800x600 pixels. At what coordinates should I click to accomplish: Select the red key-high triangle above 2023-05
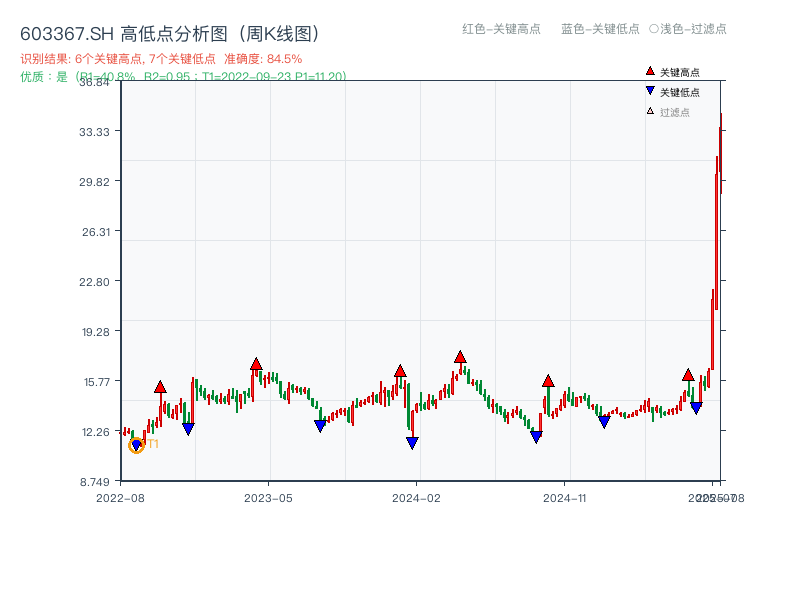pyautogui.click(x=256, y=364)
